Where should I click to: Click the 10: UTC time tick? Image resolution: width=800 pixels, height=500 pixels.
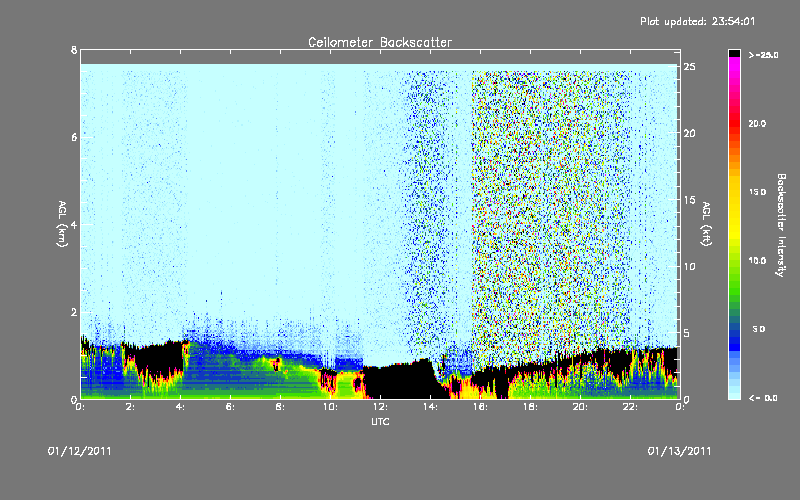330,407
